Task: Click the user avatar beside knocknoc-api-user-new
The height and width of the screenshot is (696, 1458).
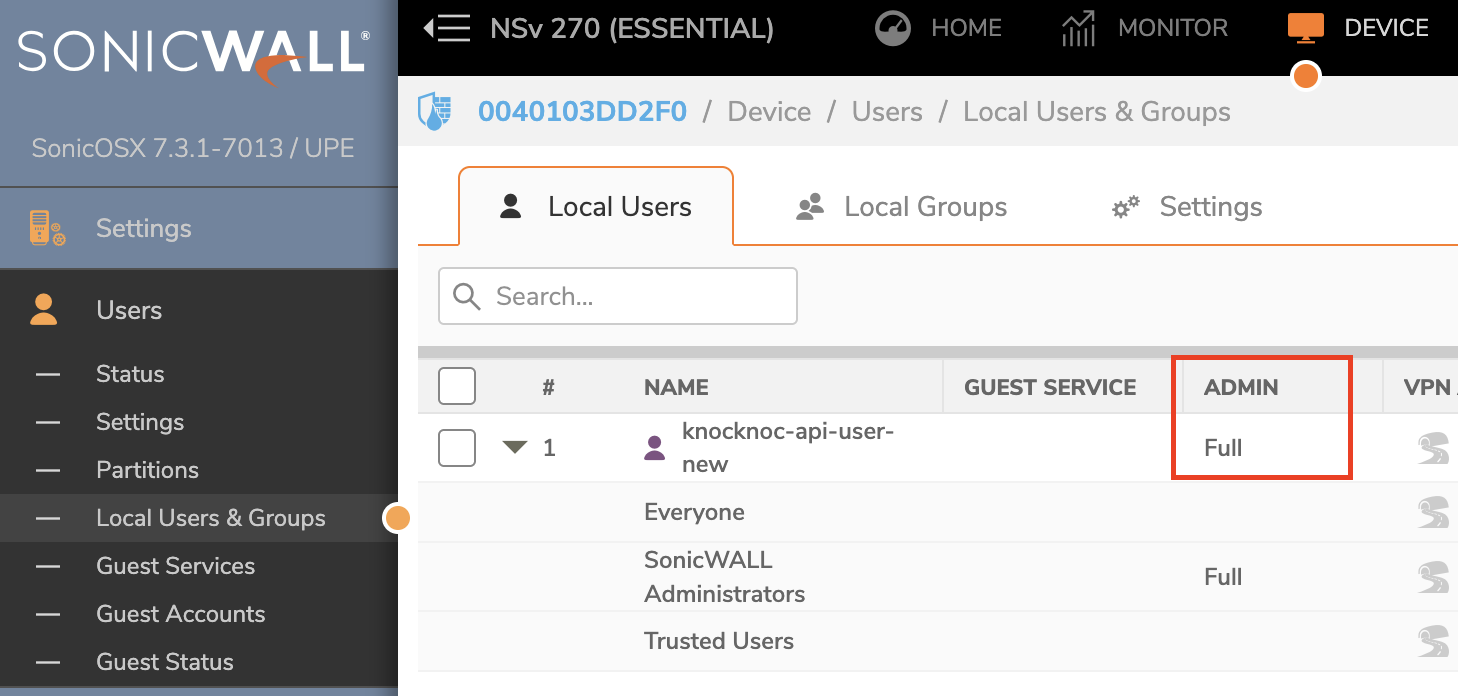Action: pyautogui.click(x=655, y=447)
